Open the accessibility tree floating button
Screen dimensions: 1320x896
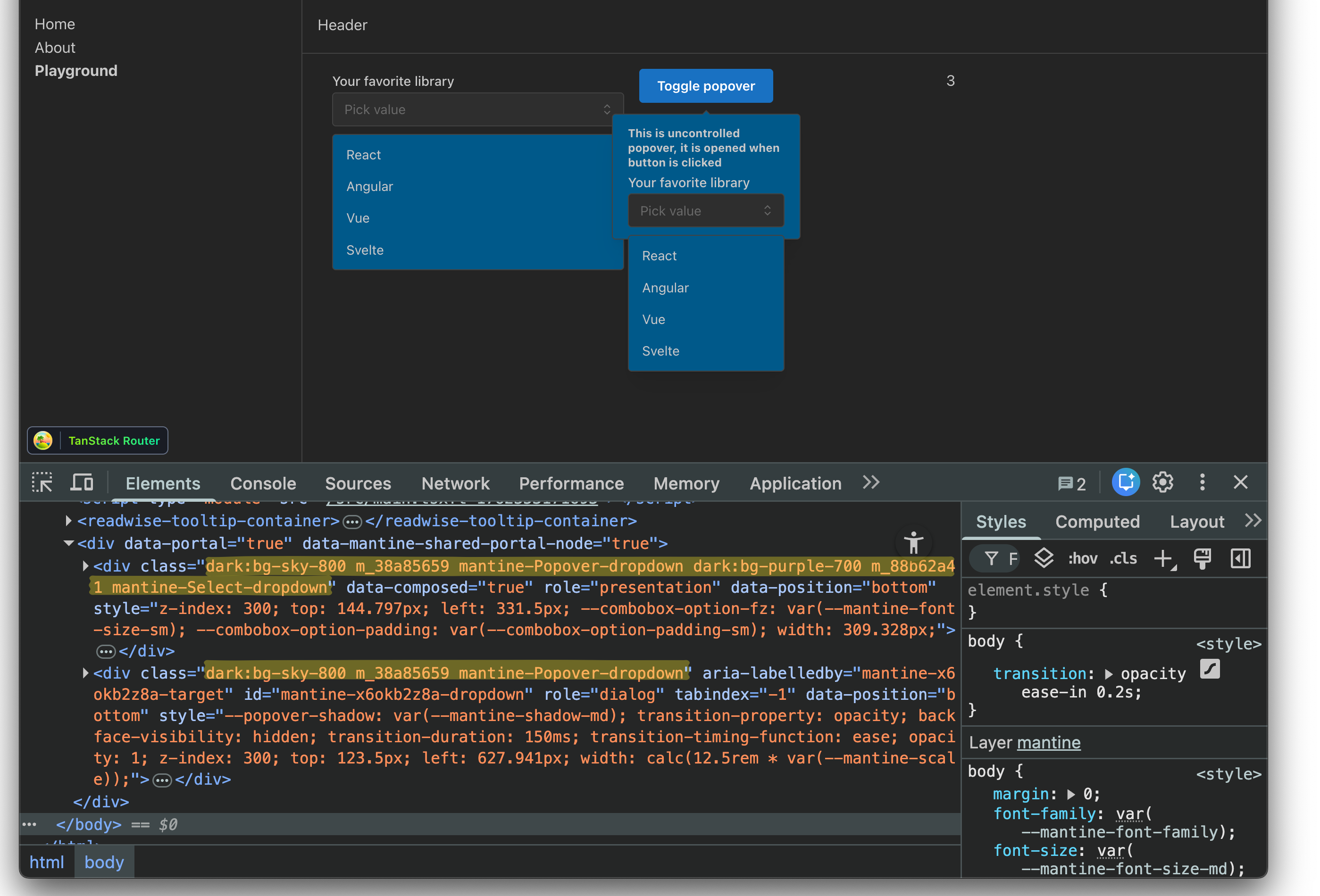coord(913,543)
